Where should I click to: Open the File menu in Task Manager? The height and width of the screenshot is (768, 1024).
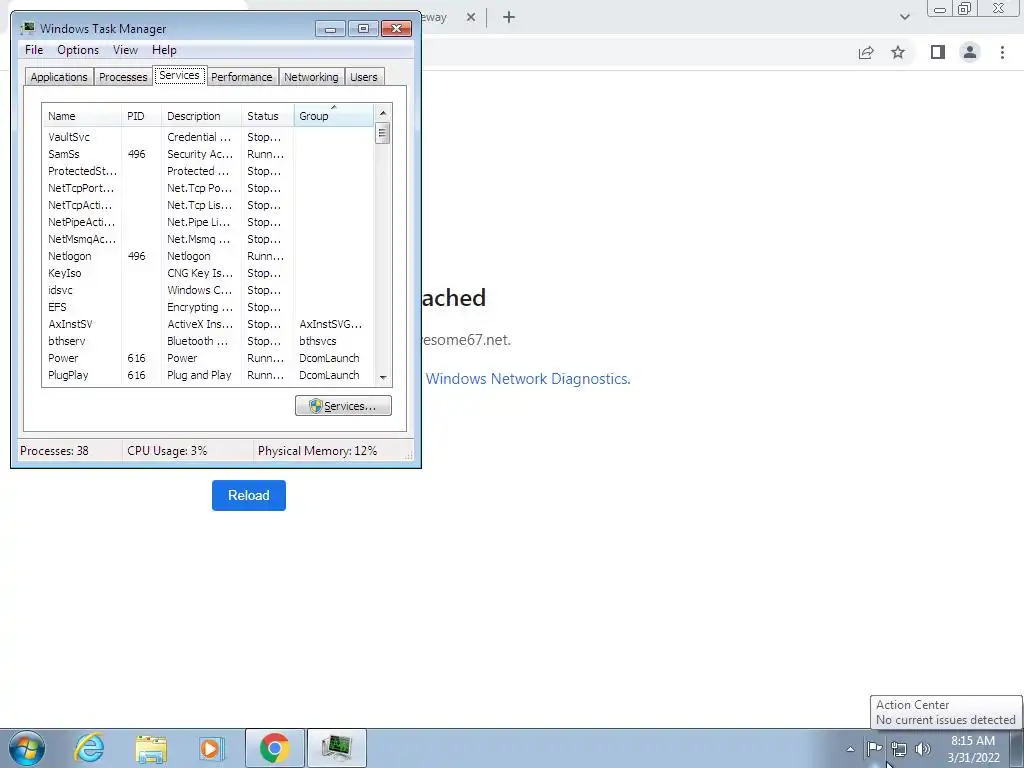tap(34, 50)
